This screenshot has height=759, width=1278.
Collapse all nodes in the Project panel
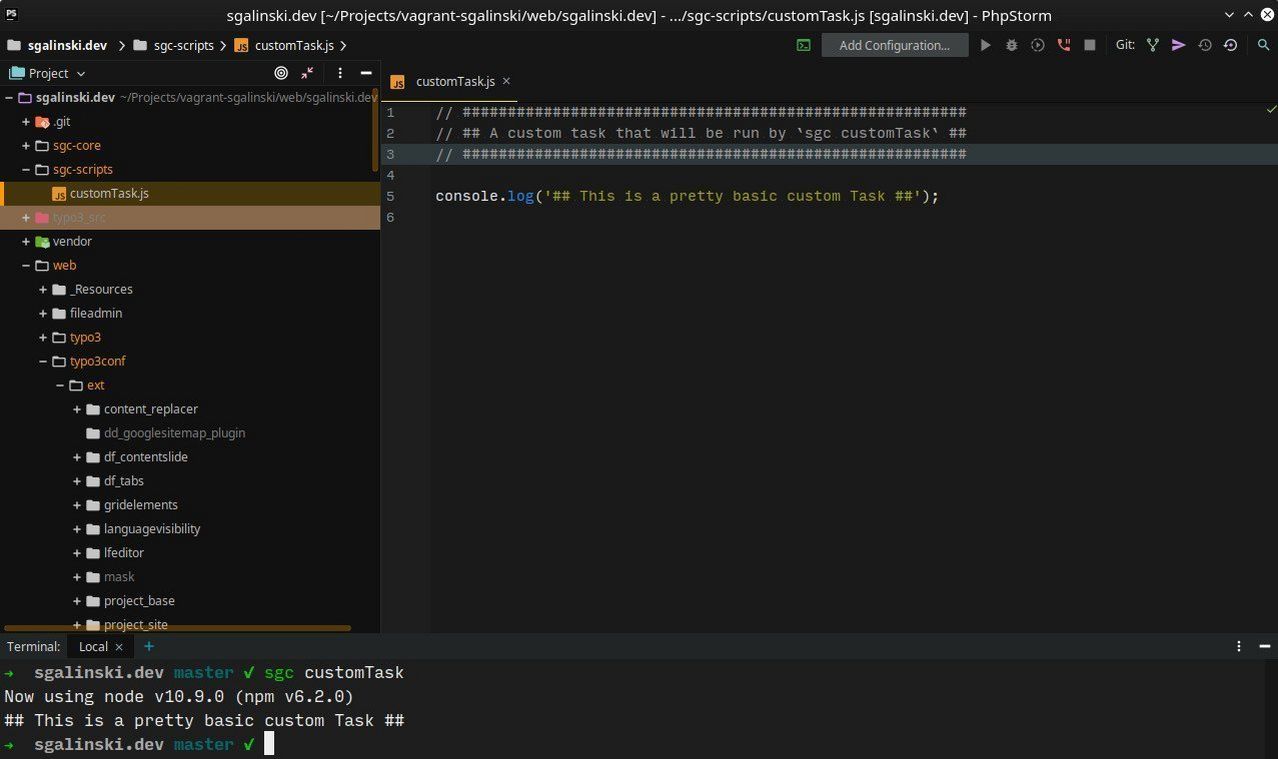click(307, 73)
